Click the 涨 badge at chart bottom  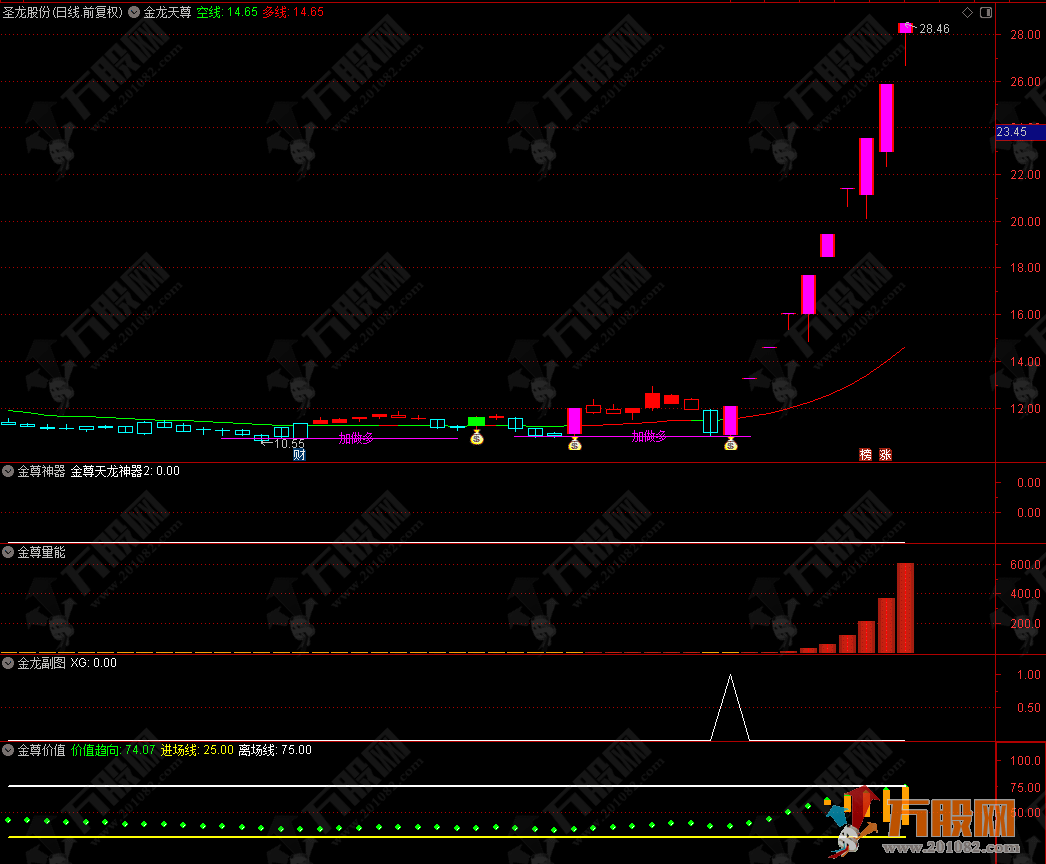tap(885, 455)
